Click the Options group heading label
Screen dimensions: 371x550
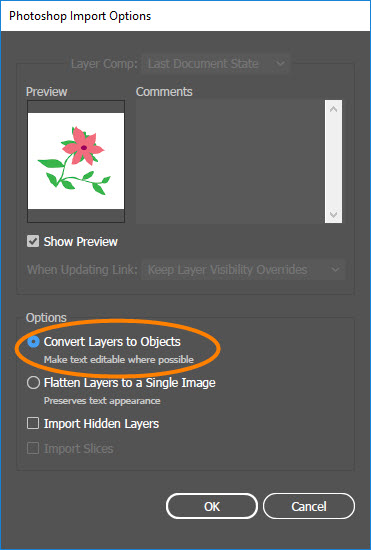[46, 318]
